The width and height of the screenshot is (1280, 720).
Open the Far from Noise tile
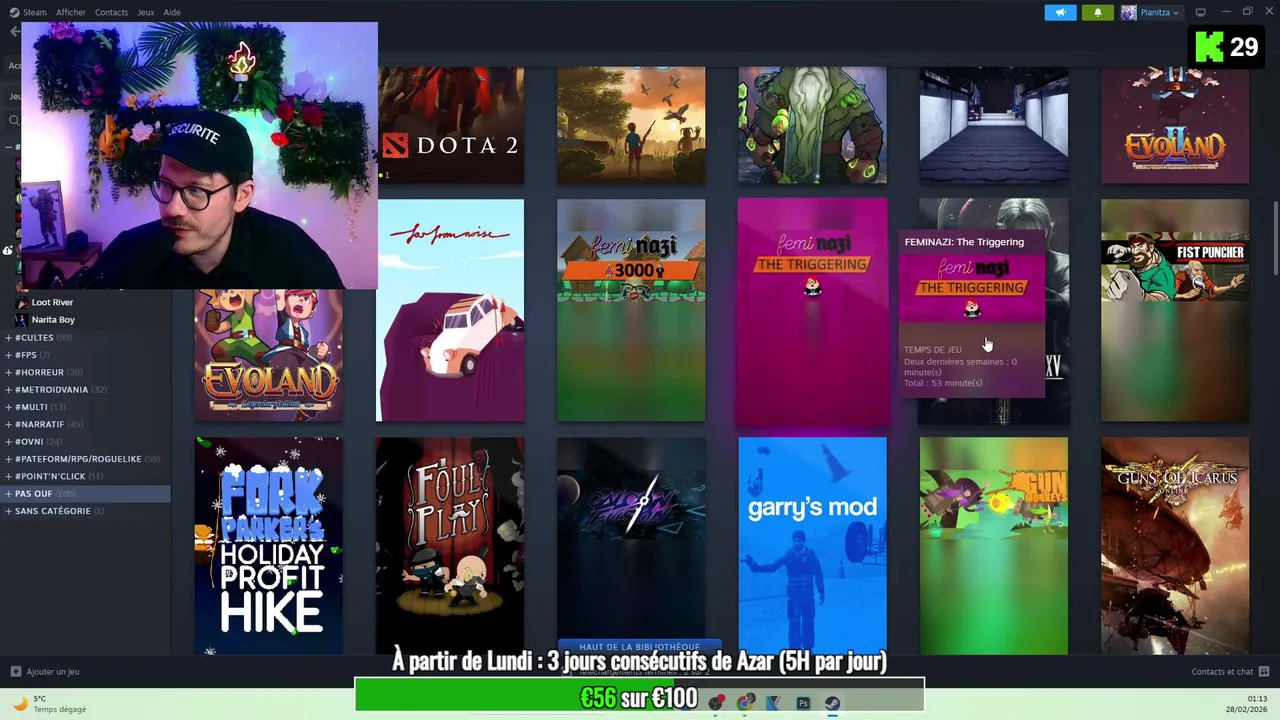450,310
